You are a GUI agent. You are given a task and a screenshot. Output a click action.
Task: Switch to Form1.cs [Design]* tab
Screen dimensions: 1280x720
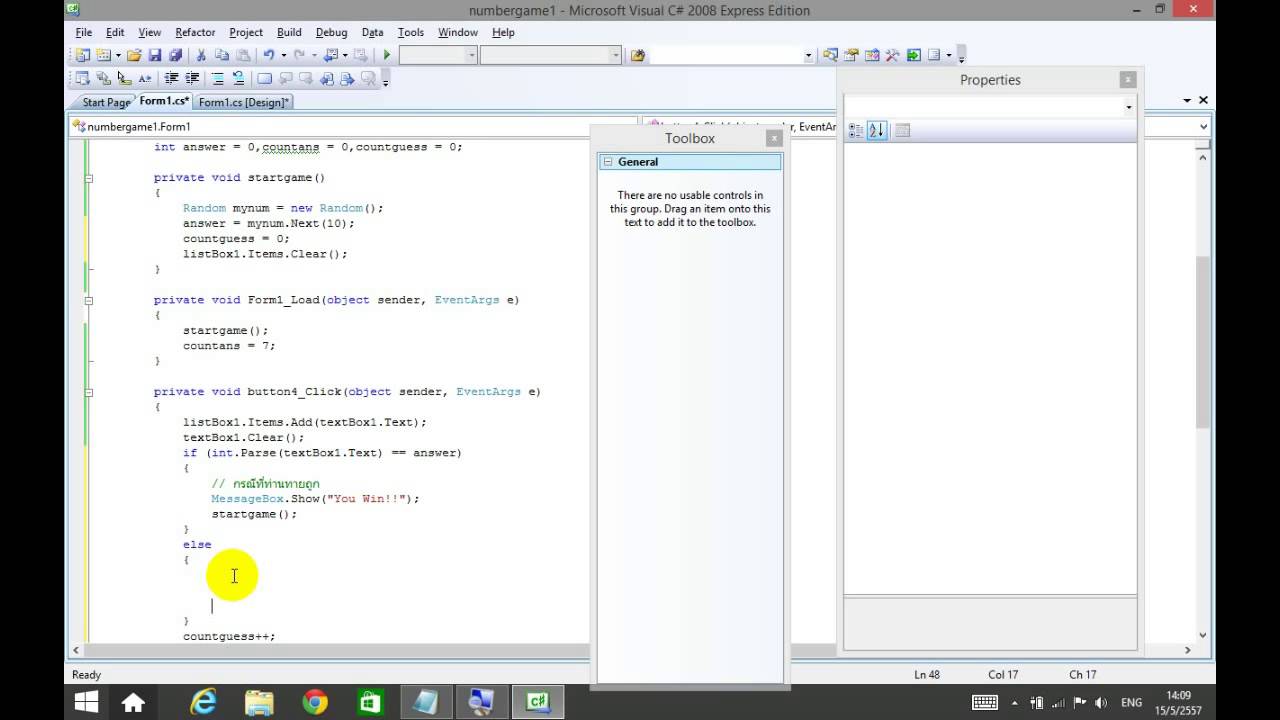[x=244, y=102]
